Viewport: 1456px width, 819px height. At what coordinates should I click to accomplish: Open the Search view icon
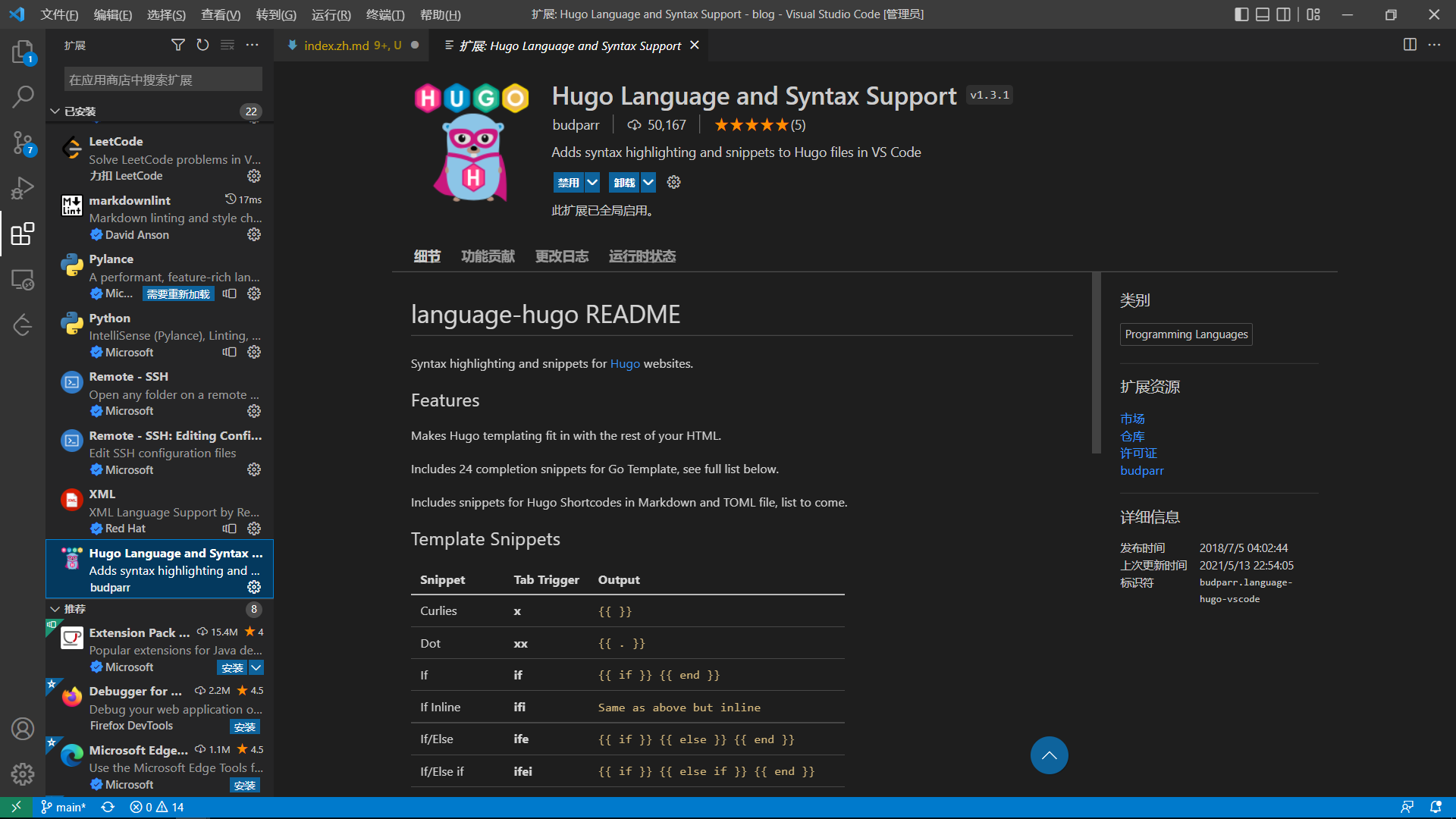(x=23, y=96)
